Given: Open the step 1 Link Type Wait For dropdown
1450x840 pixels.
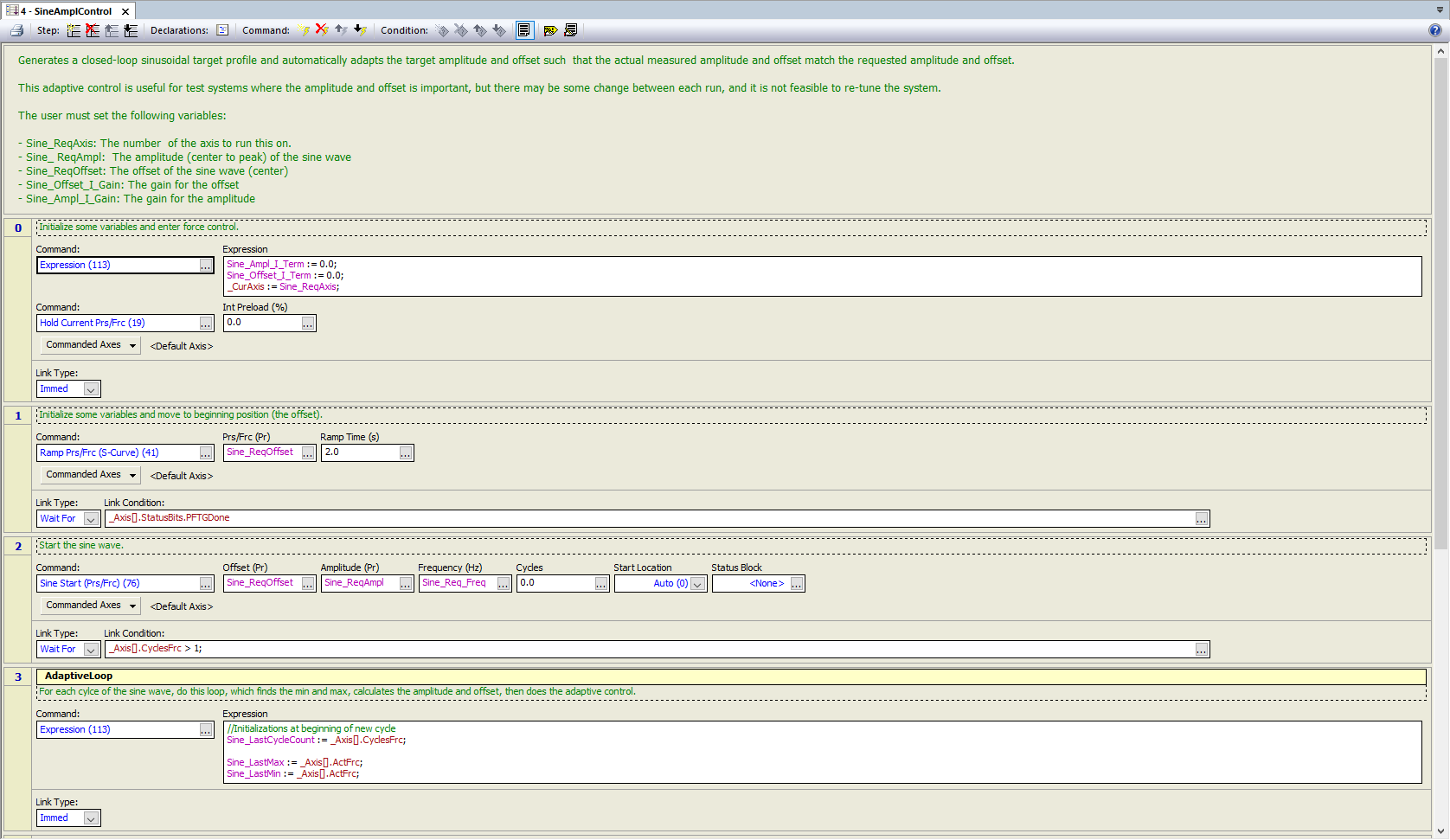Looking at the screenshot, I should (91, 519).
